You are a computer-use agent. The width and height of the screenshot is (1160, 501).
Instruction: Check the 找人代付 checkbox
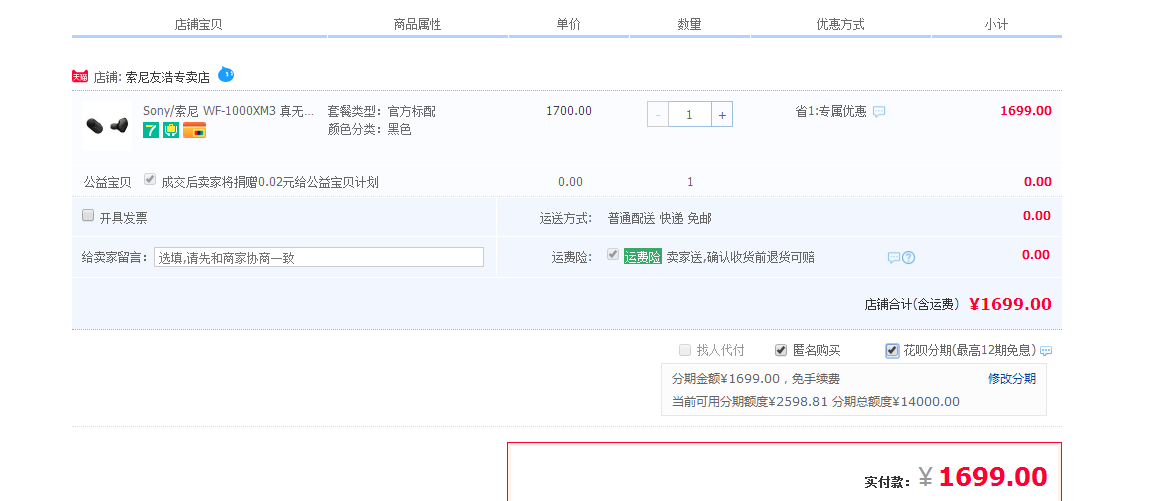coord(685,350)
